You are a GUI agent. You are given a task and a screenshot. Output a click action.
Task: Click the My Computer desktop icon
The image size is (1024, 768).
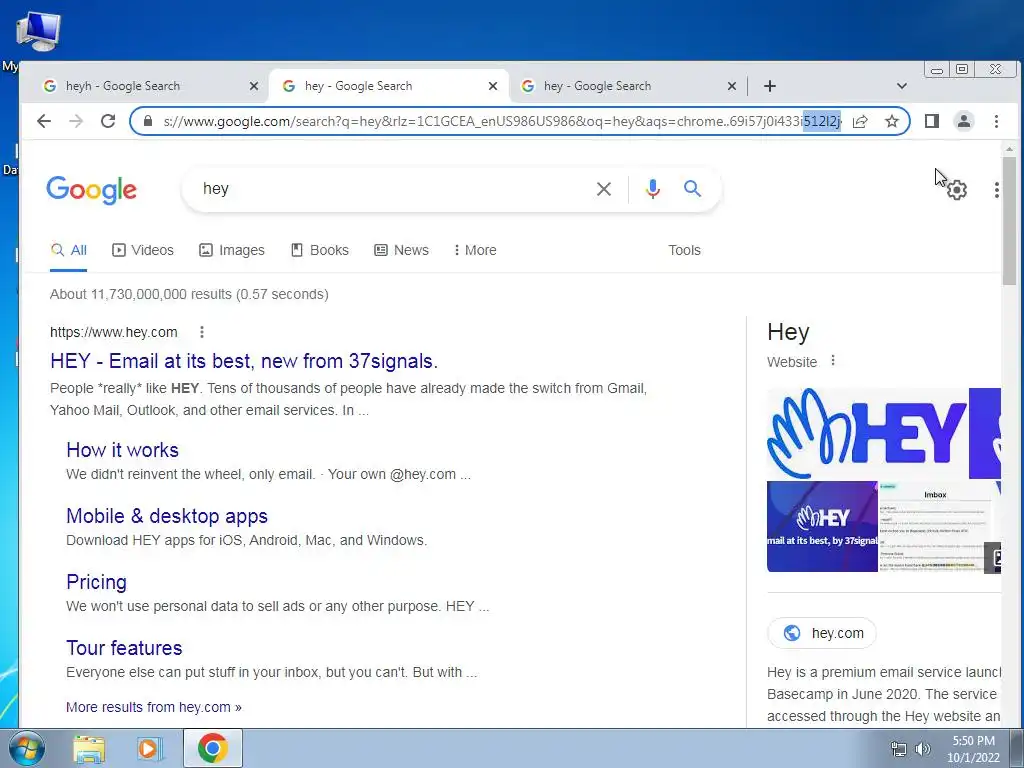click(x=38, y=31)
